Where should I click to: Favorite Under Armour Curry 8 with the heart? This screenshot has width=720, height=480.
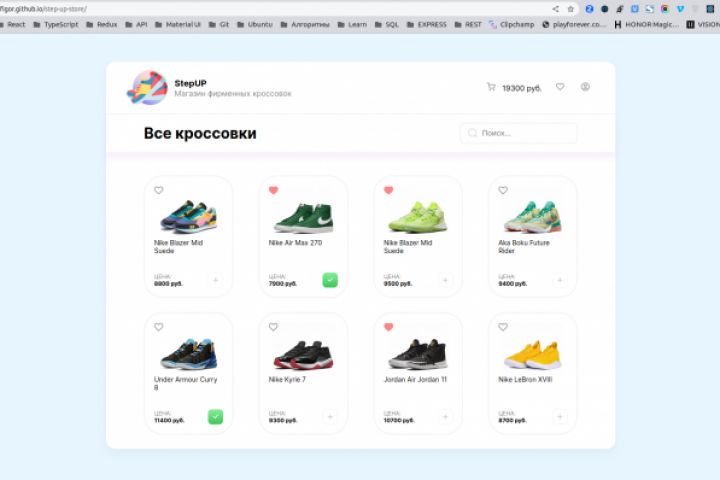158,327
